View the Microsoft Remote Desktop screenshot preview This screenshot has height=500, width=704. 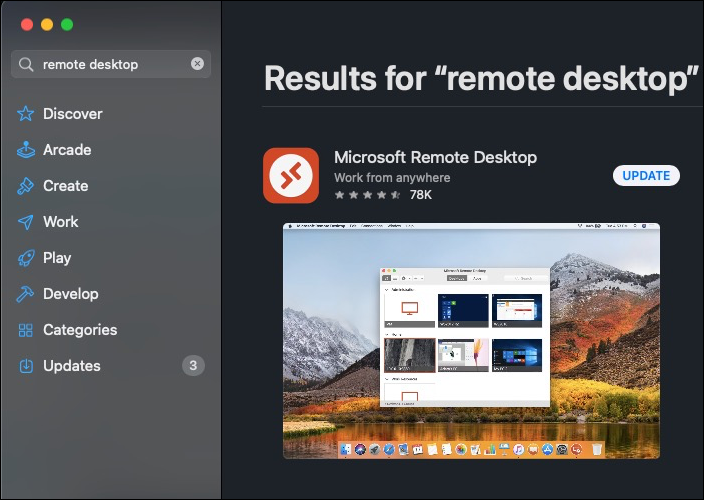point(471,340)
